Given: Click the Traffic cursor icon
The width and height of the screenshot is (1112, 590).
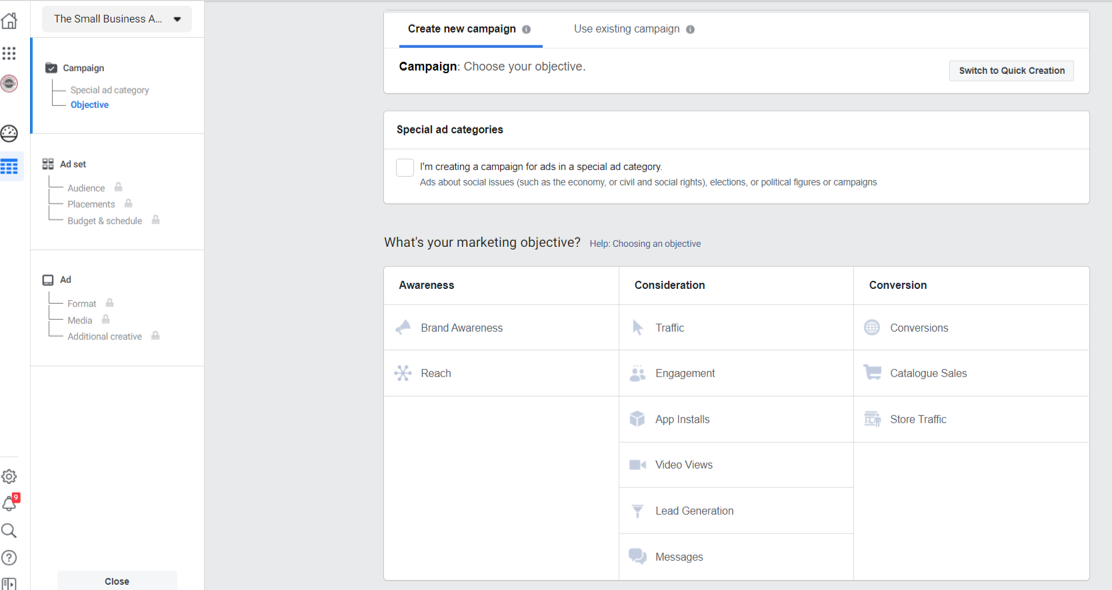Looking at the screenshot, I should (x=638, y=327).
